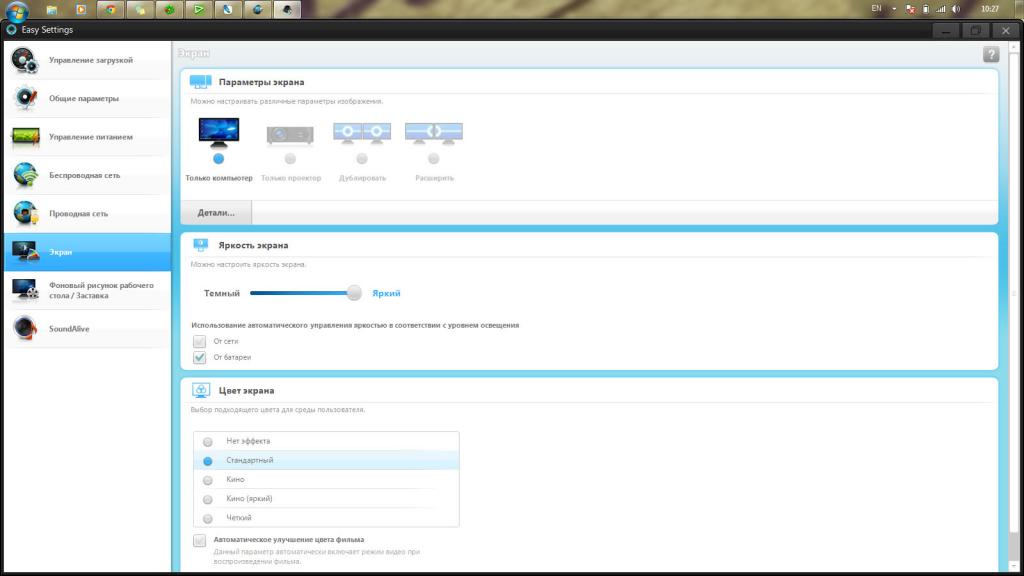Image resolution: width=1024 pixels, height=576 pixels.
Task: Click the help question mark icon
Action: pos(991,54)
